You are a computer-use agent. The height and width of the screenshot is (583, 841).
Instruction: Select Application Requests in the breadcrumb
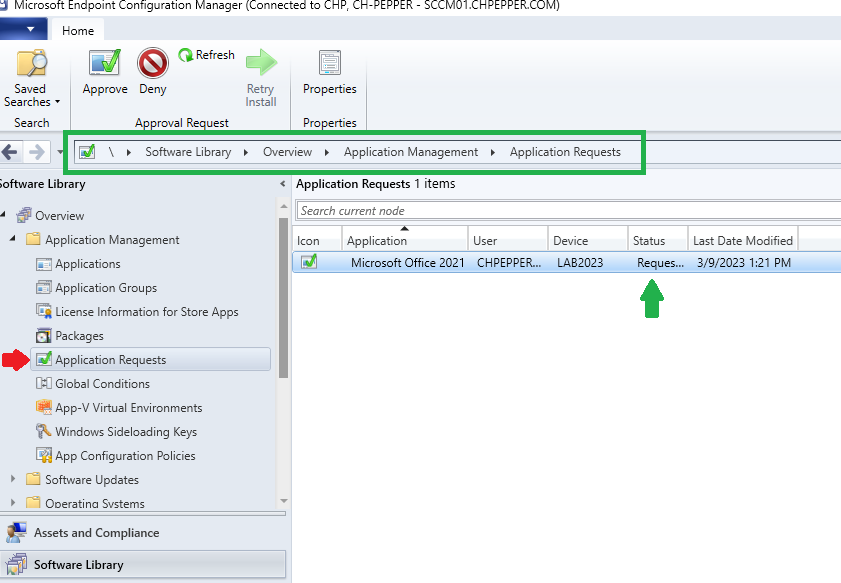tap(565, 152)
